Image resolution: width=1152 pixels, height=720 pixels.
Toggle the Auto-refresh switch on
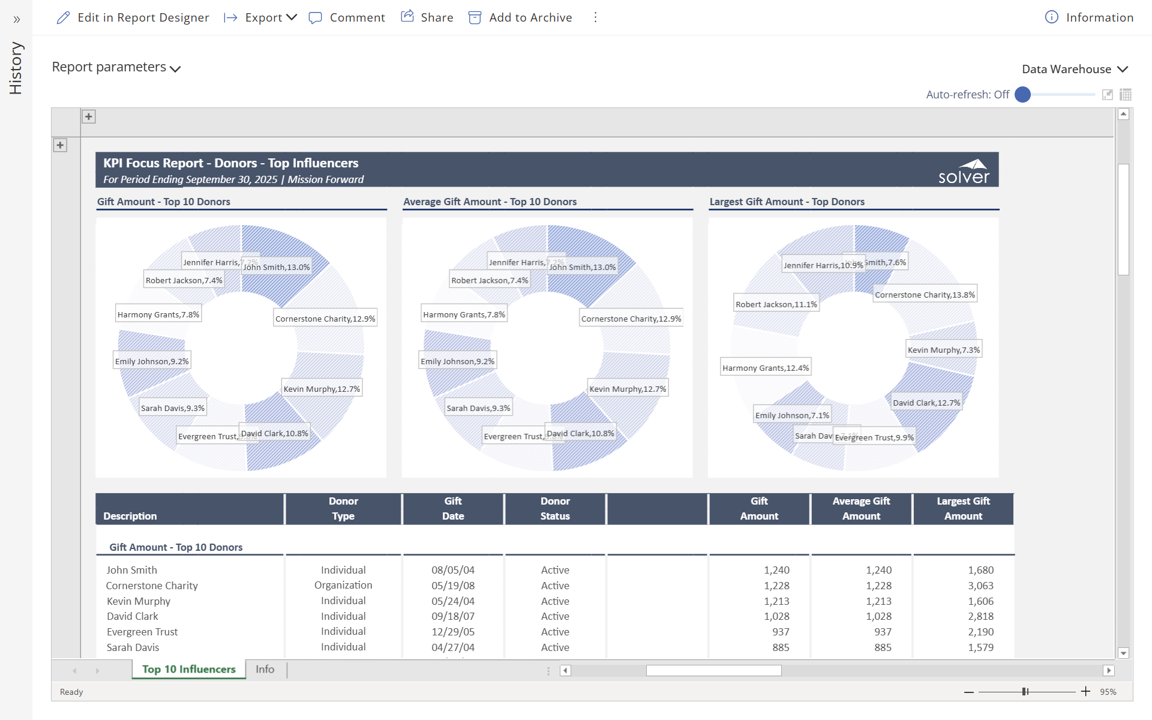tap(1023, 95)
